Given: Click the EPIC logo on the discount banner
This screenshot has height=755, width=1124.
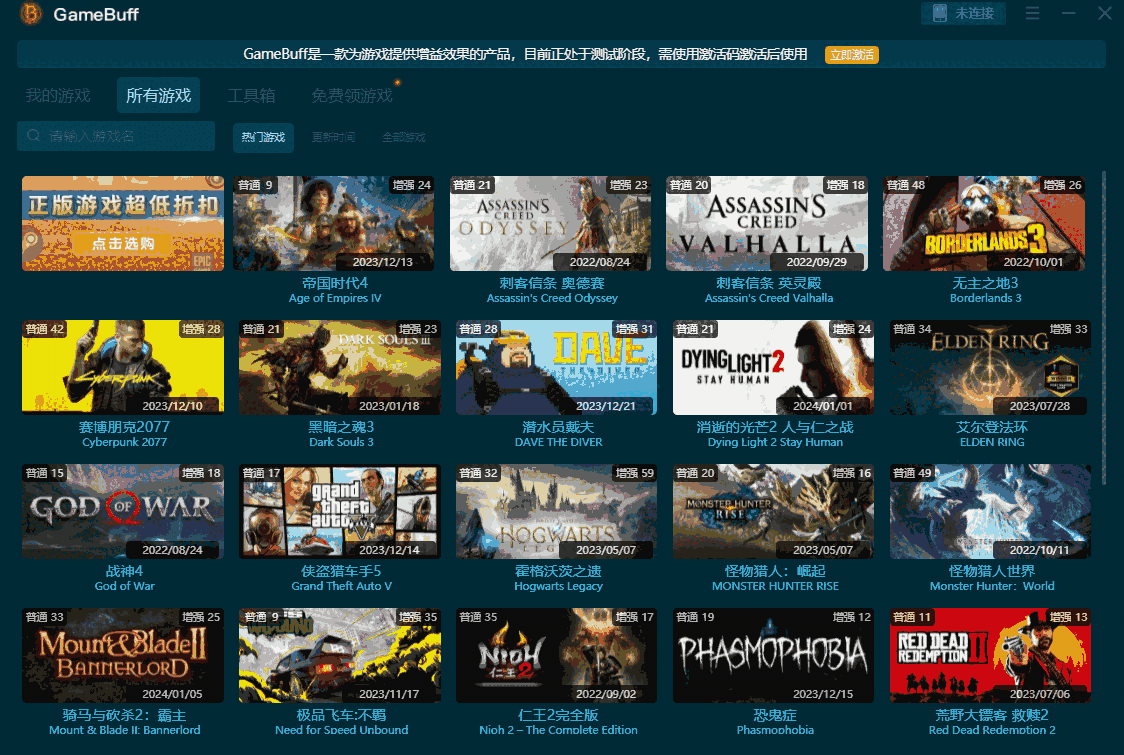Looking at the screenshot, I should tap(203, 261).
